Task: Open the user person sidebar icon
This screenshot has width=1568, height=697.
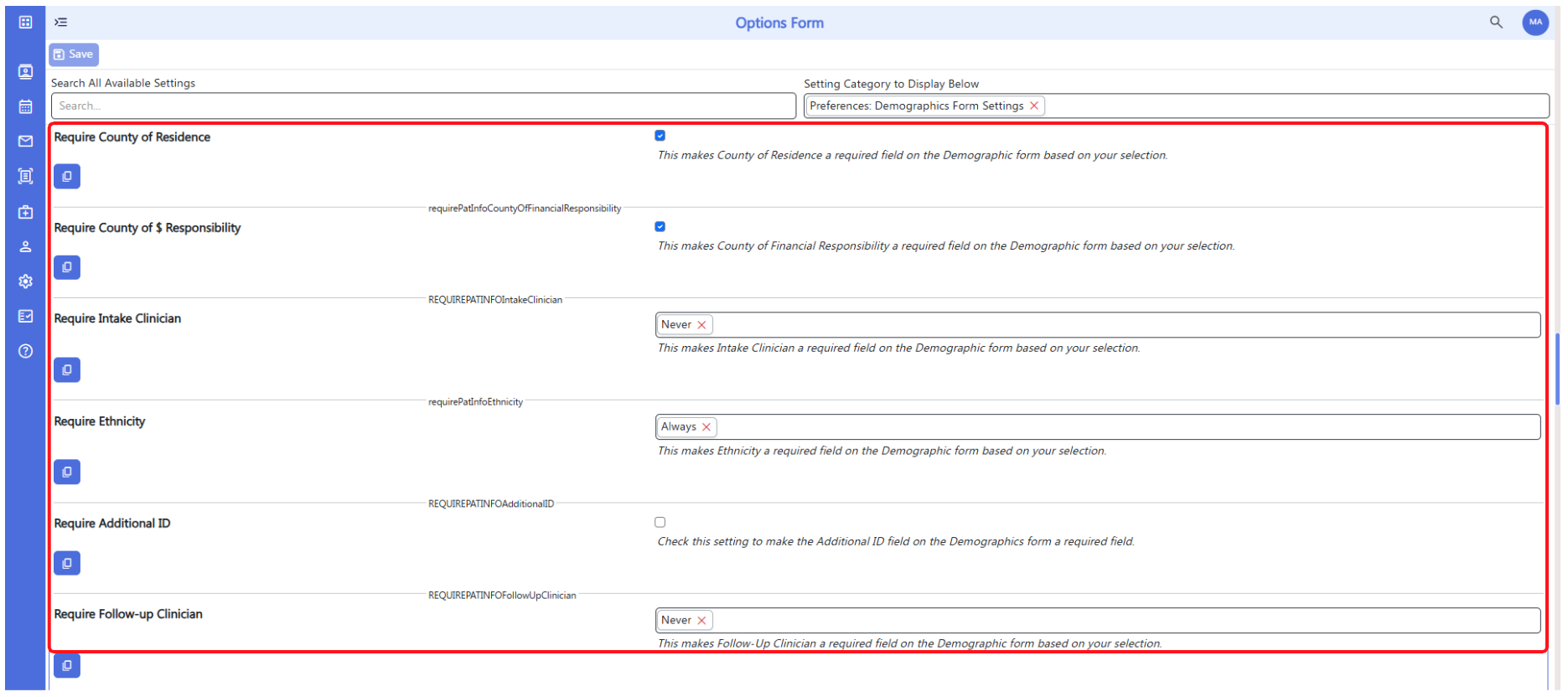Action: coord(25,246)
